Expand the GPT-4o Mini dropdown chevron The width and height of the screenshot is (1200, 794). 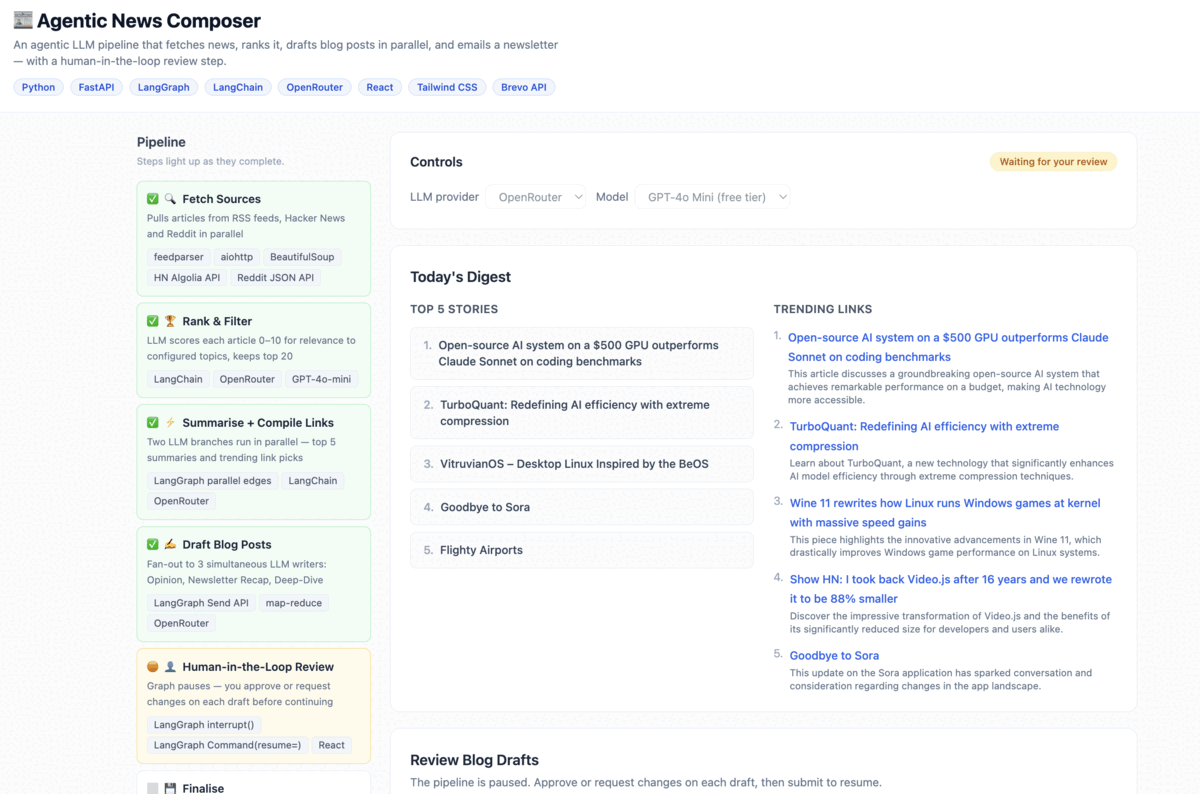click(782, 197)
